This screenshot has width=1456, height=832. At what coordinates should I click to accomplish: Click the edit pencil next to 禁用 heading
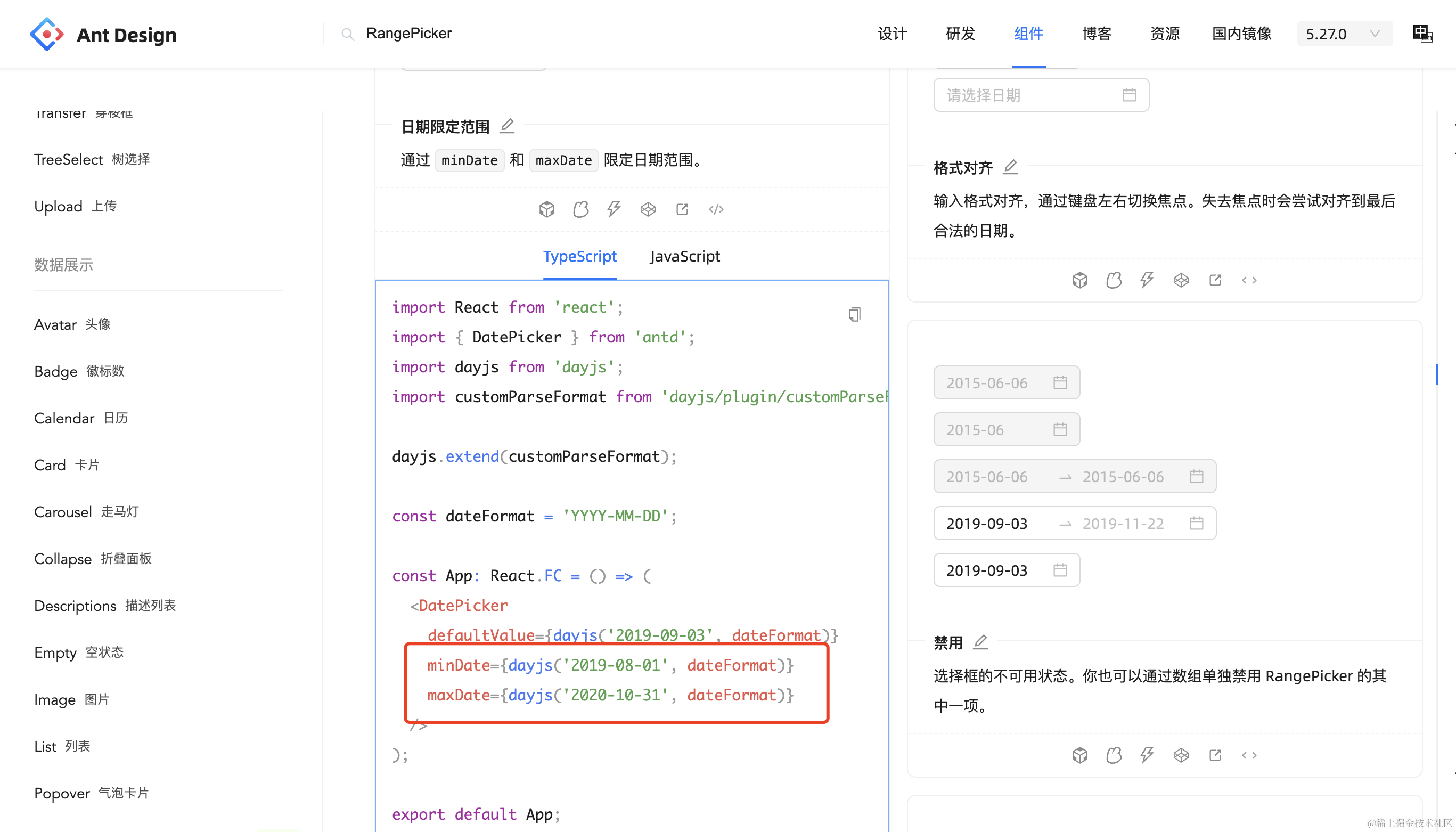(x=980, y=642)
